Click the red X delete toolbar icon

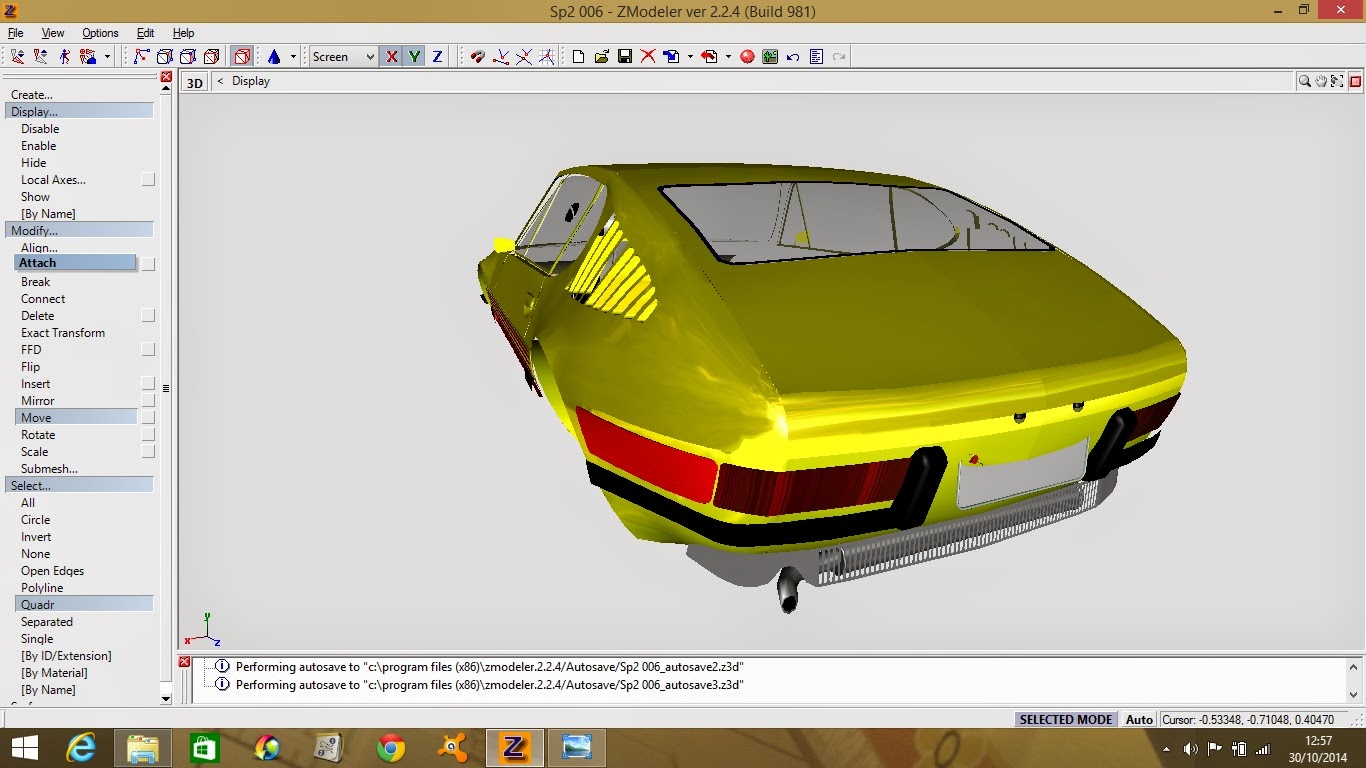click(648, 57)
